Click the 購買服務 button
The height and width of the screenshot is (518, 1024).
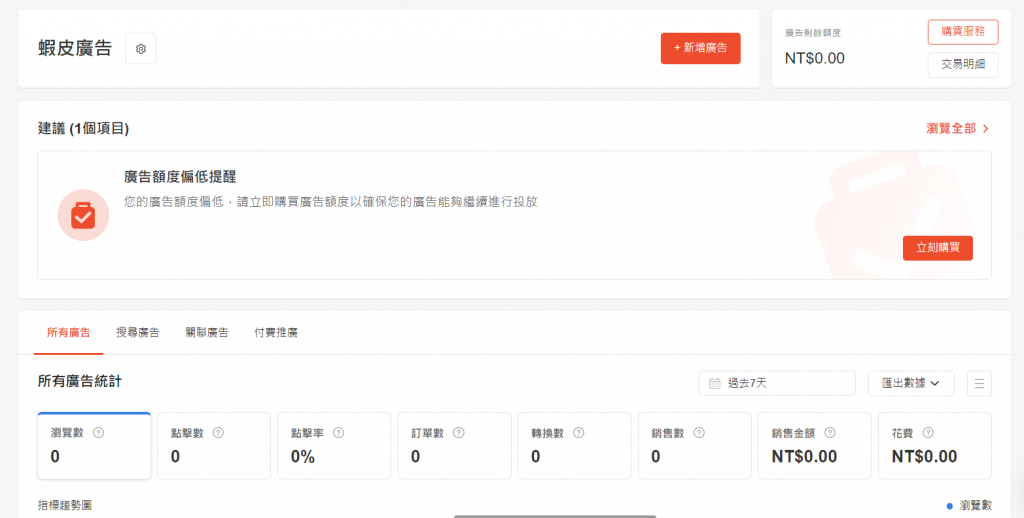click(x=963, y=32)
